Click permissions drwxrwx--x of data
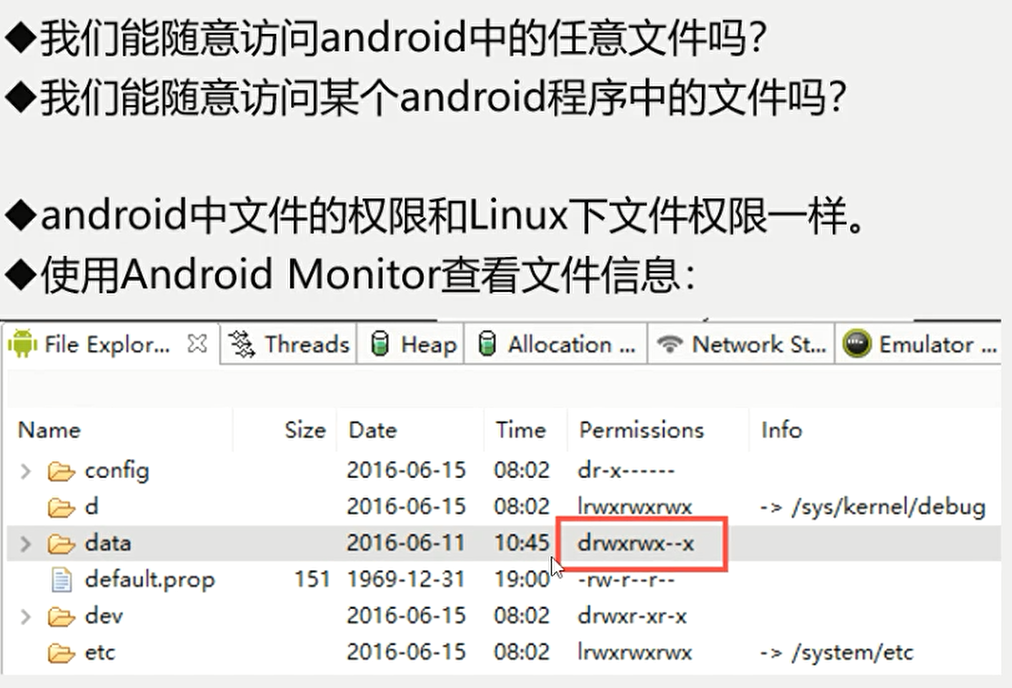The image size is (1012, 688). pyautogui.click(x=636, y=543)
